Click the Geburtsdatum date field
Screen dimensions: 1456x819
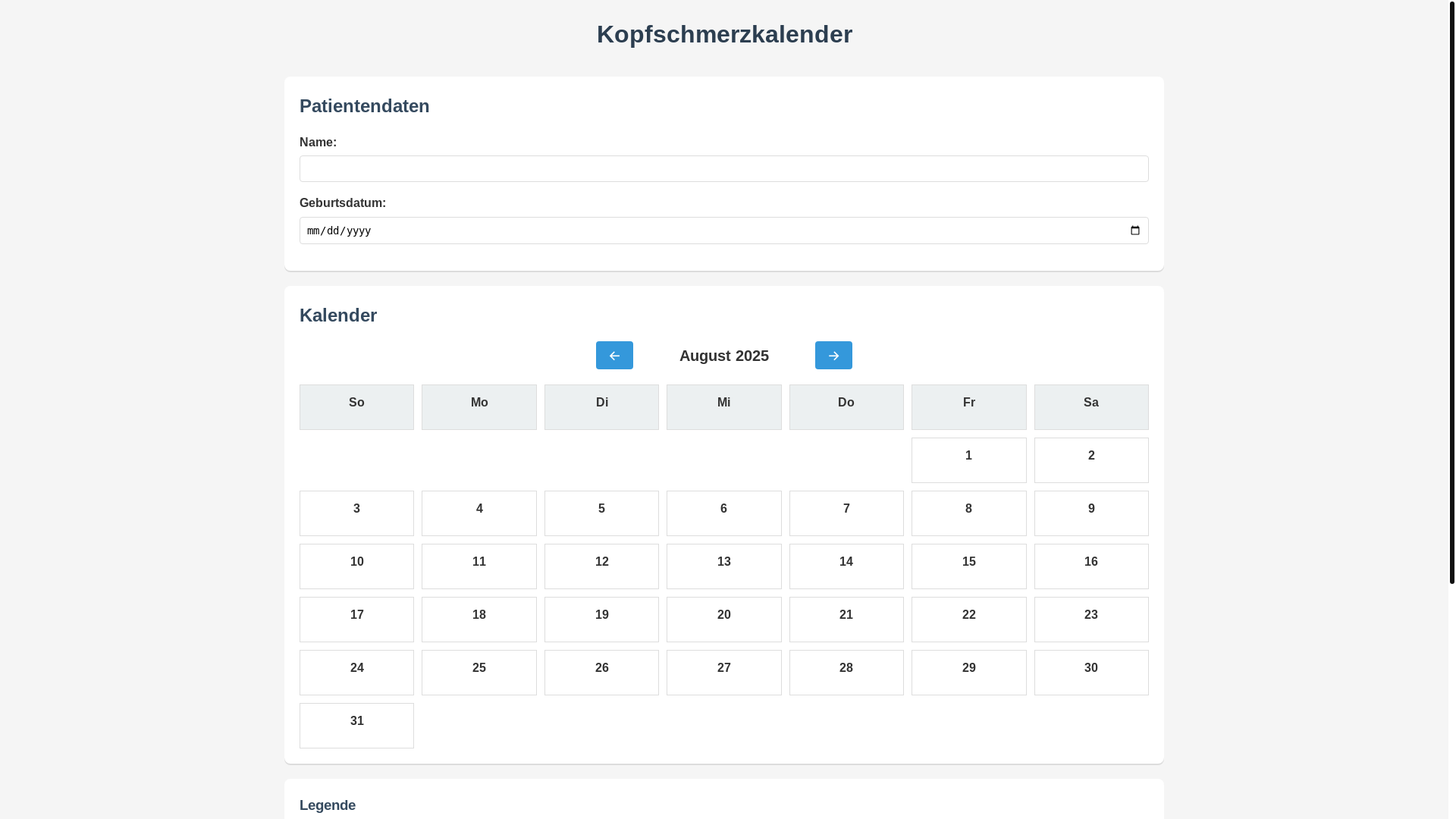[x=724, y=231]
